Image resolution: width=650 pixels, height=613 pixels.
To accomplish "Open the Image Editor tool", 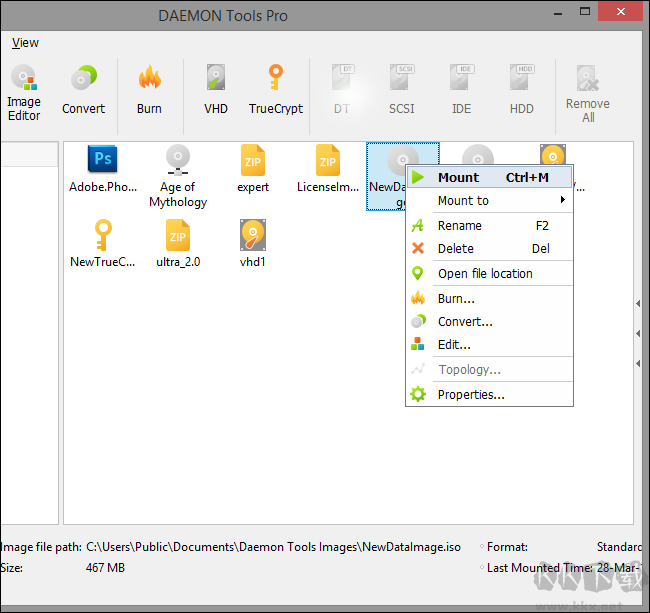I will click(24, 92).
